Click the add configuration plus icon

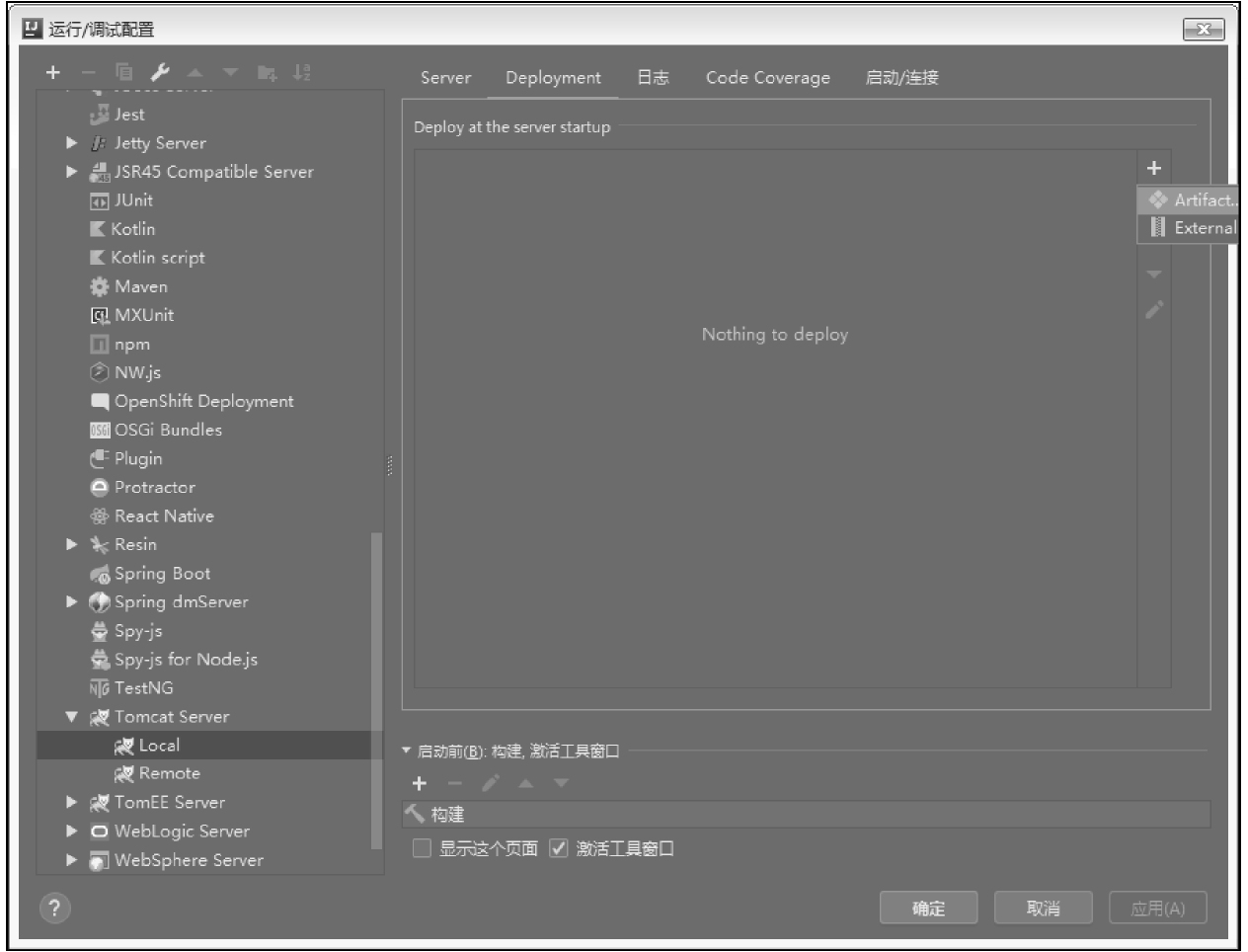(53, 72)
